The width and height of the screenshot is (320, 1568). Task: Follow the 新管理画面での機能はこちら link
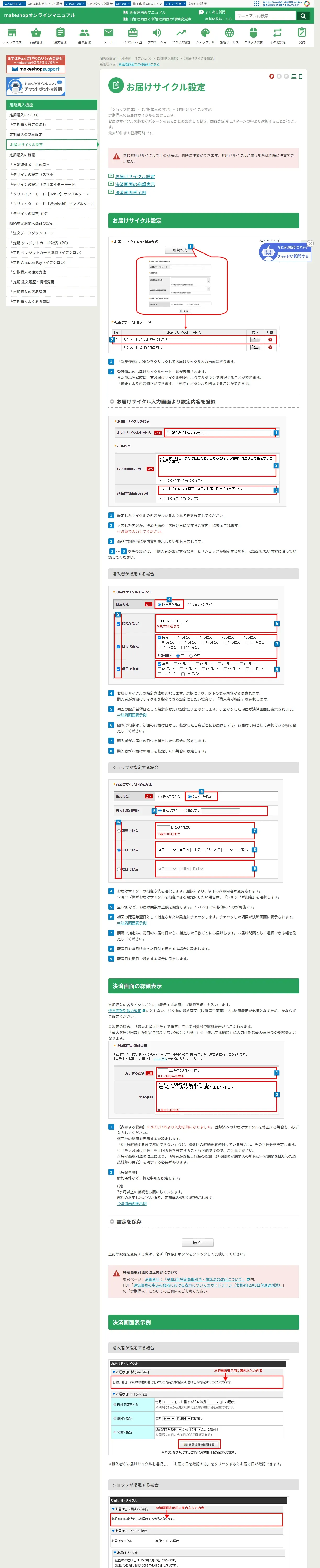tap(139, 64)
